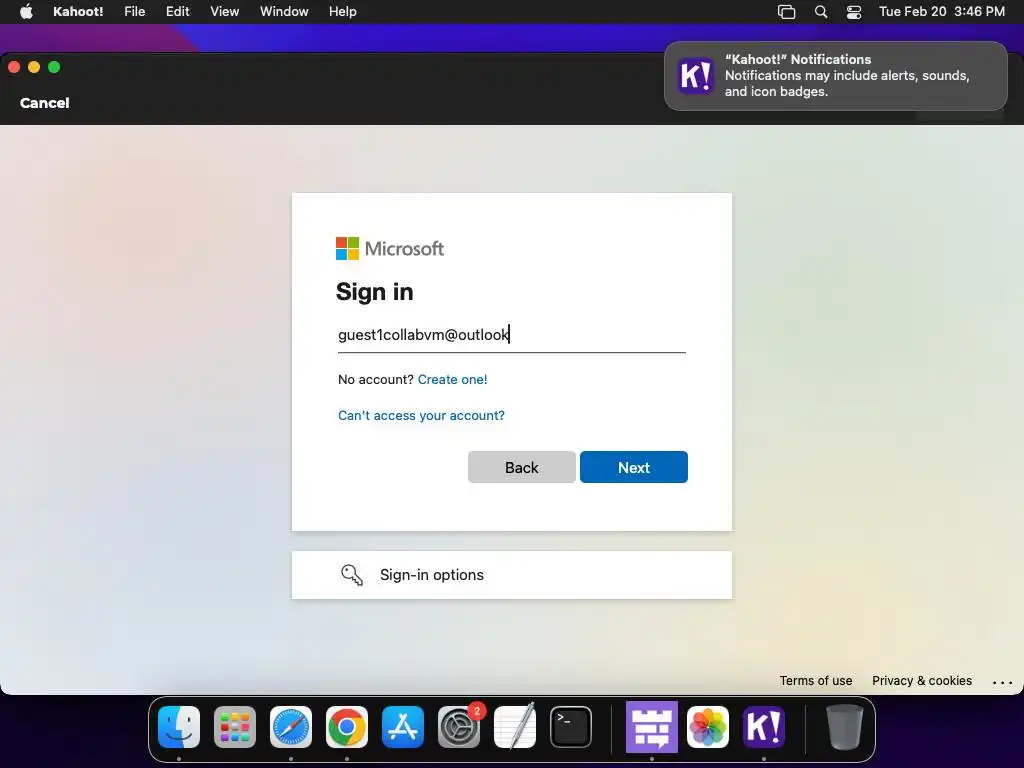Minimize window with the yellow button
This screenshot has height=768, width=1024.
pos(34,67)
